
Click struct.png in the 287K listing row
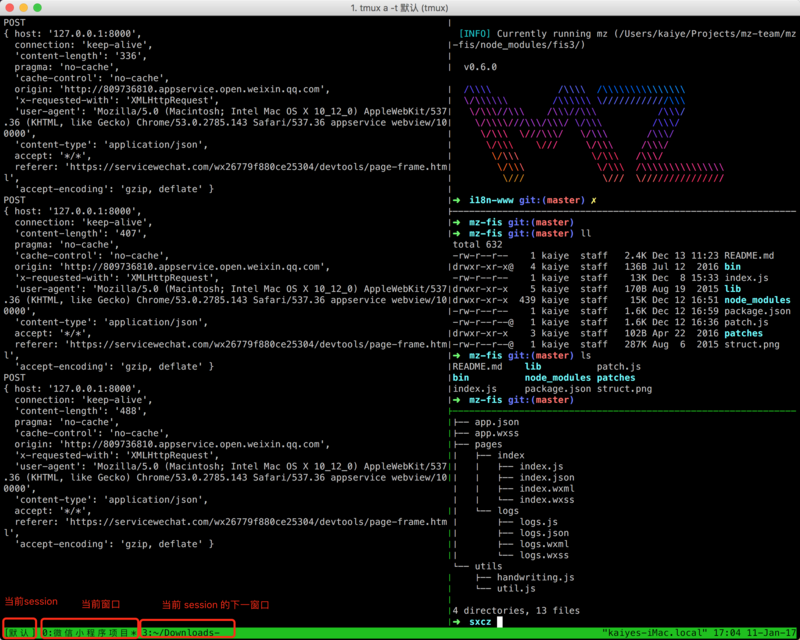[x=752, y=344]
